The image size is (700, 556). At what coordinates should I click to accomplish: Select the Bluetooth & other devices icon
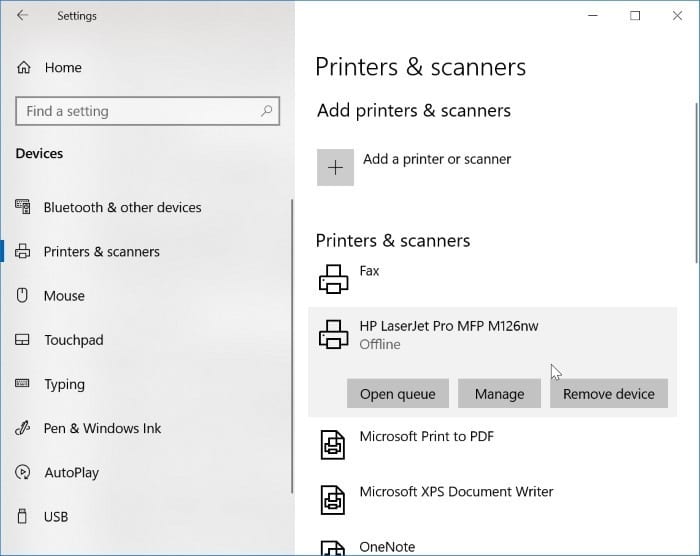[x=23, y=207]
